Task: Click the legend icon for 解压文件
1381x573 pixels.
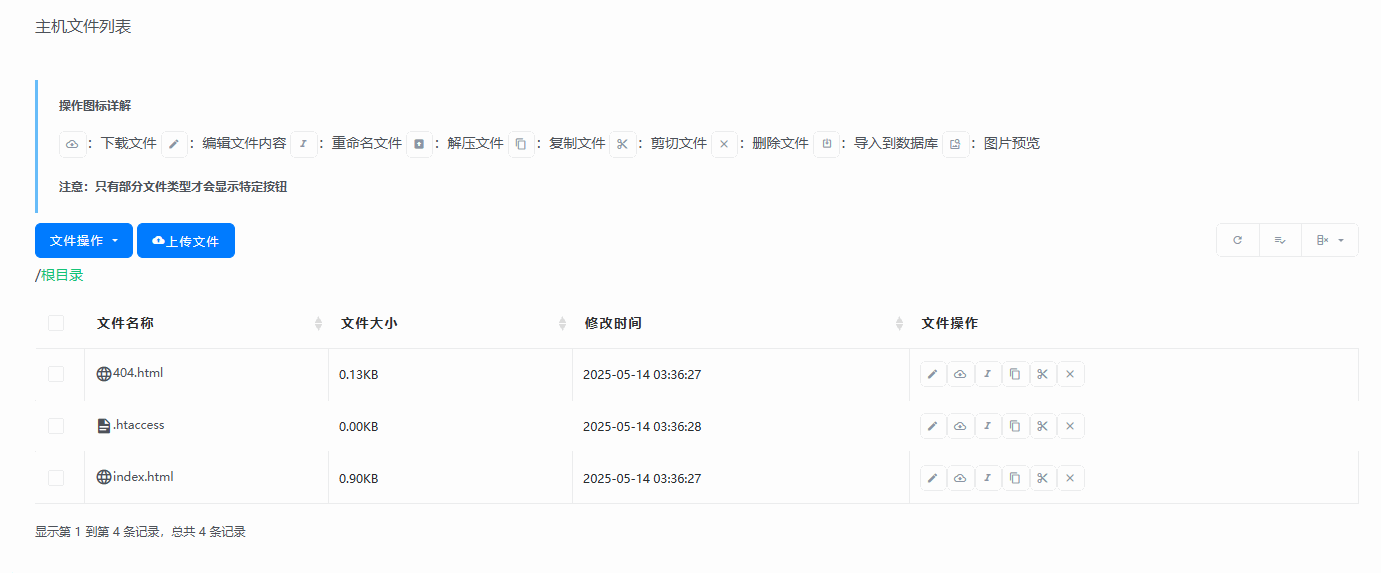Action: point(419,144)
